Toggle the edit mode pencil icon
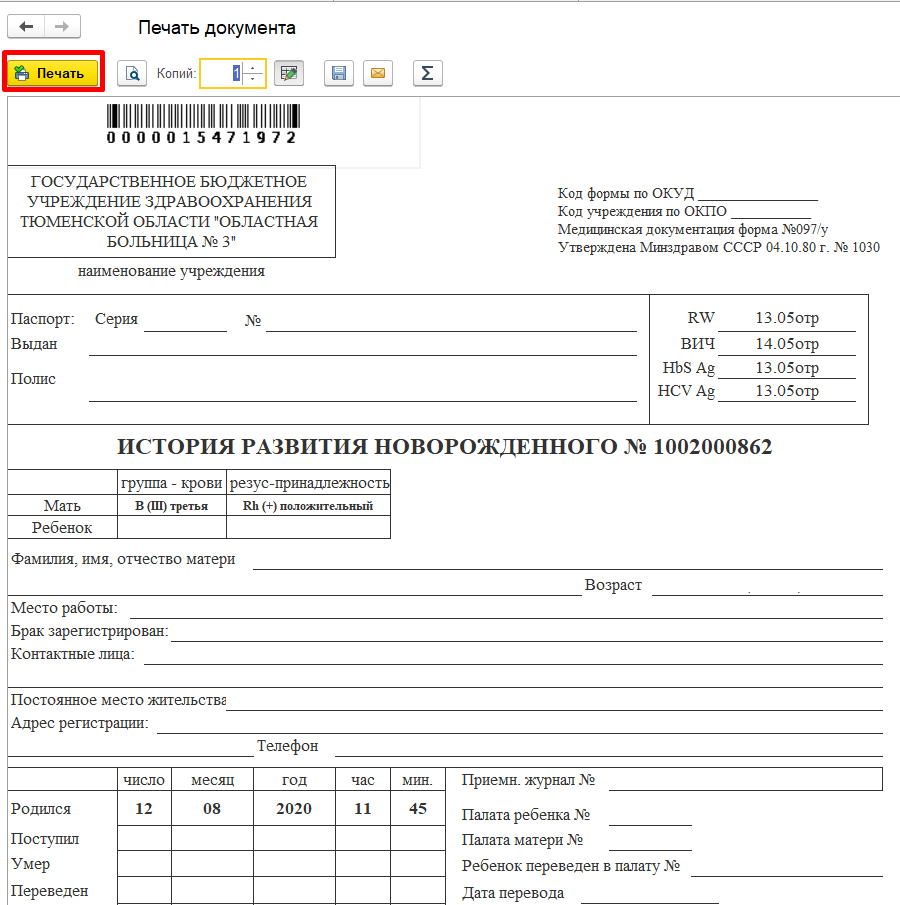The height and width of the screenshot is (905, 900). click(x=289, y=73)
